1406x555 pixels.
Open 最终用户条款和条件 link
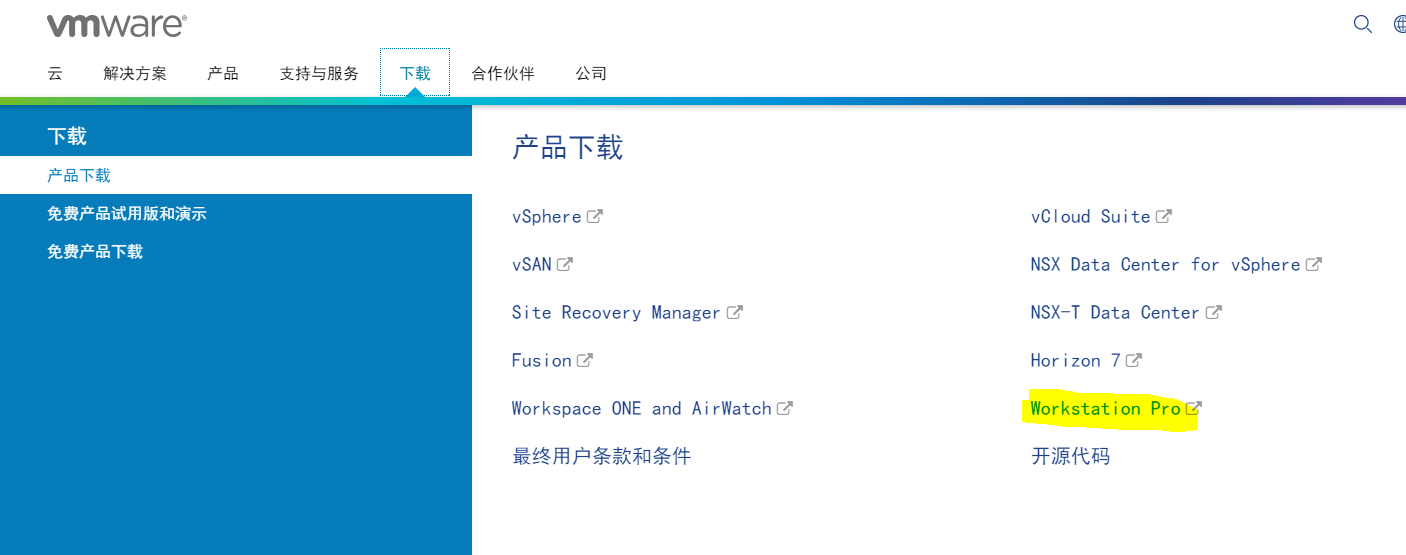click(602, 456)
